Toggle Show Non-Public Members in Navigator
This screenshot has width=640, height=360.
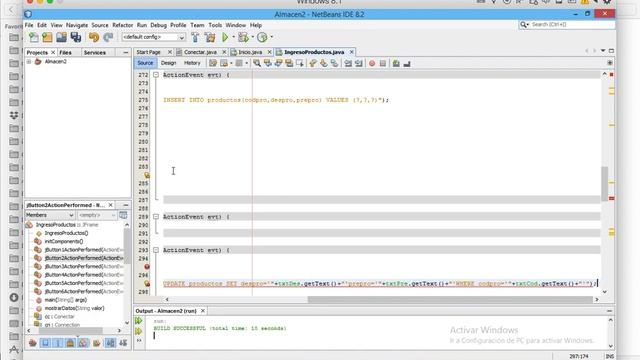tap(71, 343)
